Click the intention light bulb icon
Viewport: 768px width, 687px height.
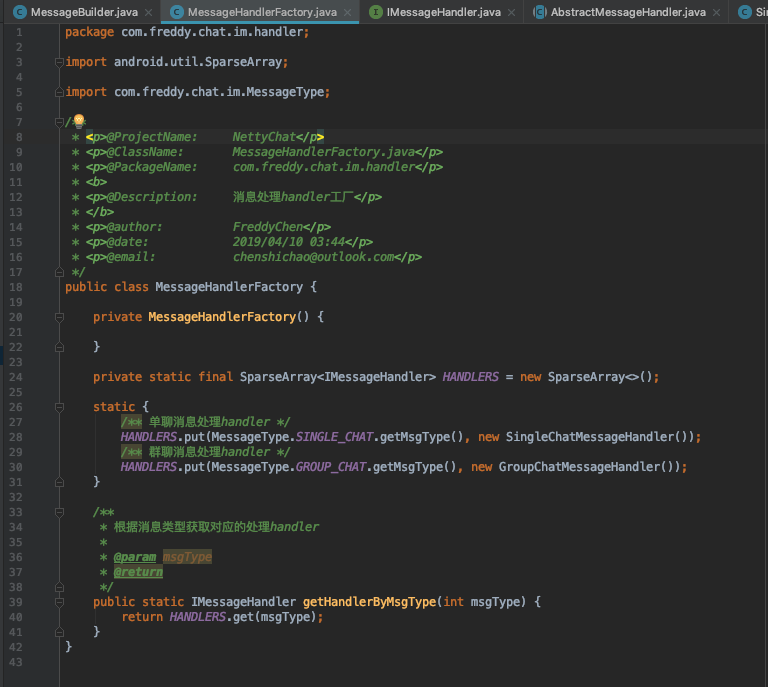click(x=79, y=120)
